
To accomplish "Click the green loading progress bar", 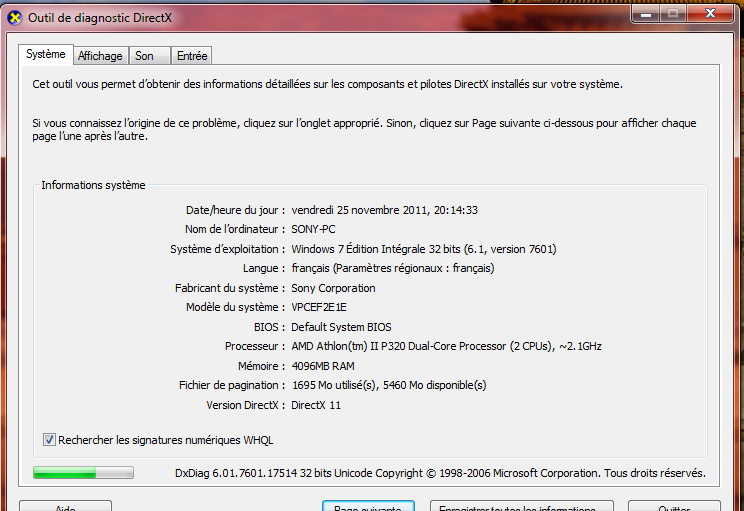I will [x=83, y=472].
